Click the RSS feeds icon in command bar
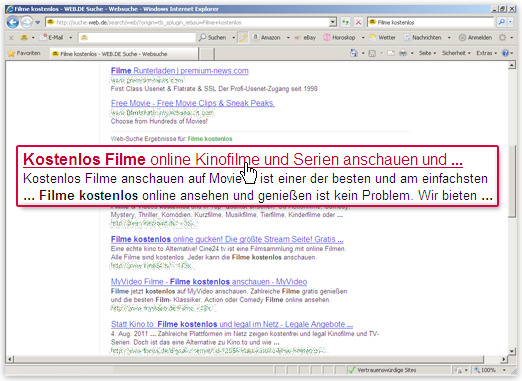522x381 pixels. [x=372, y=53]
